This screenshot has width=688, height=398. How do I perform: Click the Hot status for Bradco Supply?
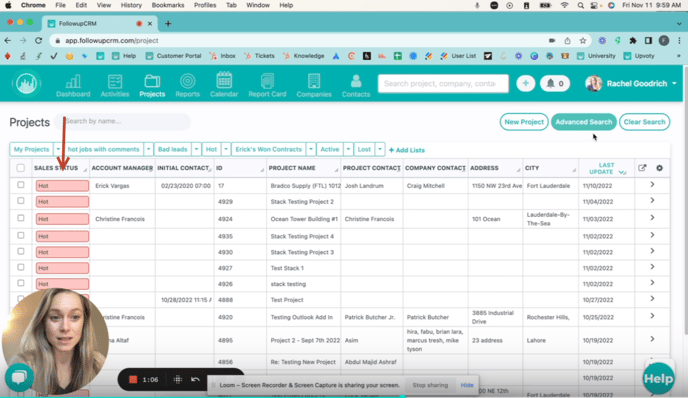pyautogui.click(x=62, y=186)
